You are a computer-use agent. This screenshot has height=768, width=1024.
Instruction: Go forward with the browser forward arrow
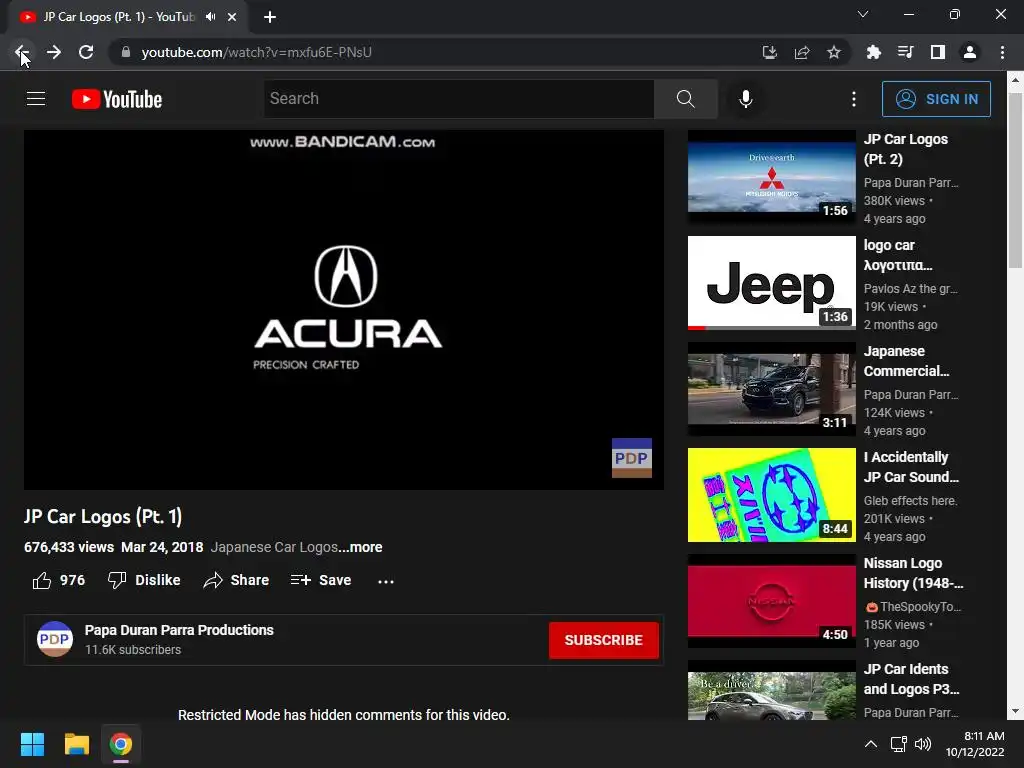[54, 52]
